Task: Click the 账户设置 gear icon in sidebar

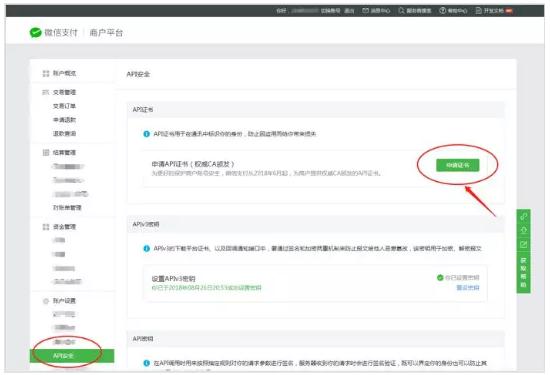Action: 46,301
